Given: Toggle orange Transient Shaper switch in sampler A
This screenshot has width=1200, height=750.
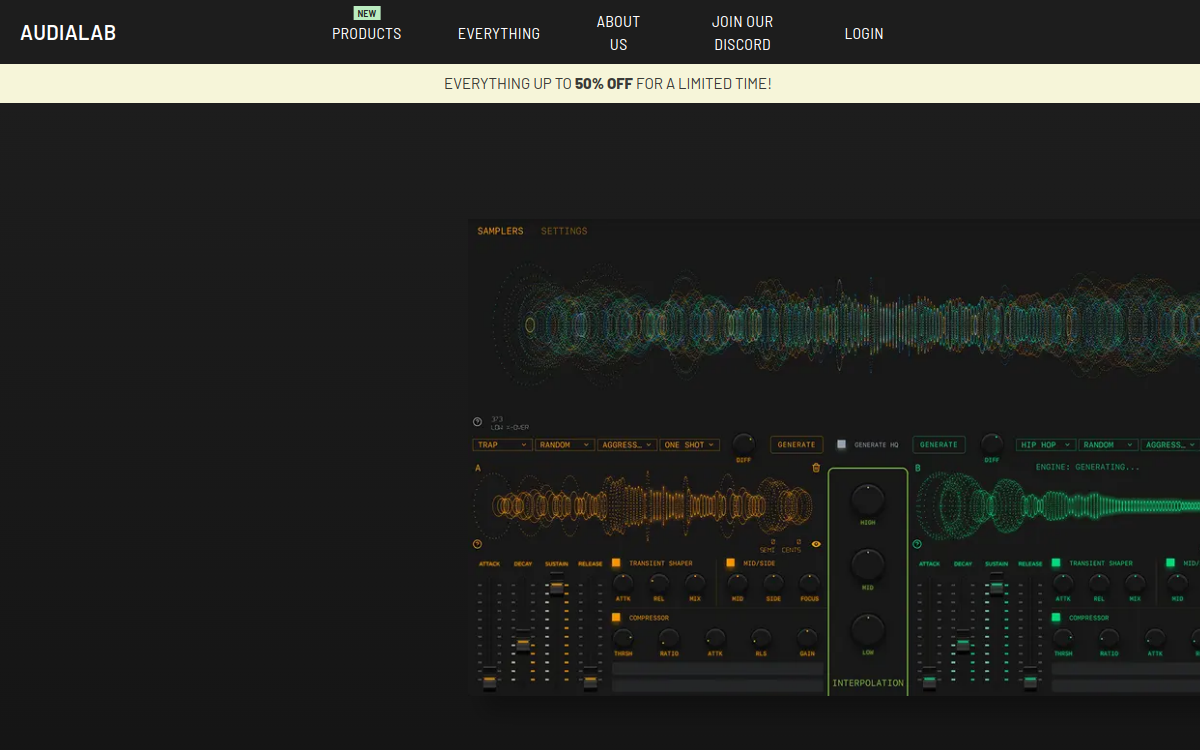Looking at the screenshot, I should click(x=616, y=563).
